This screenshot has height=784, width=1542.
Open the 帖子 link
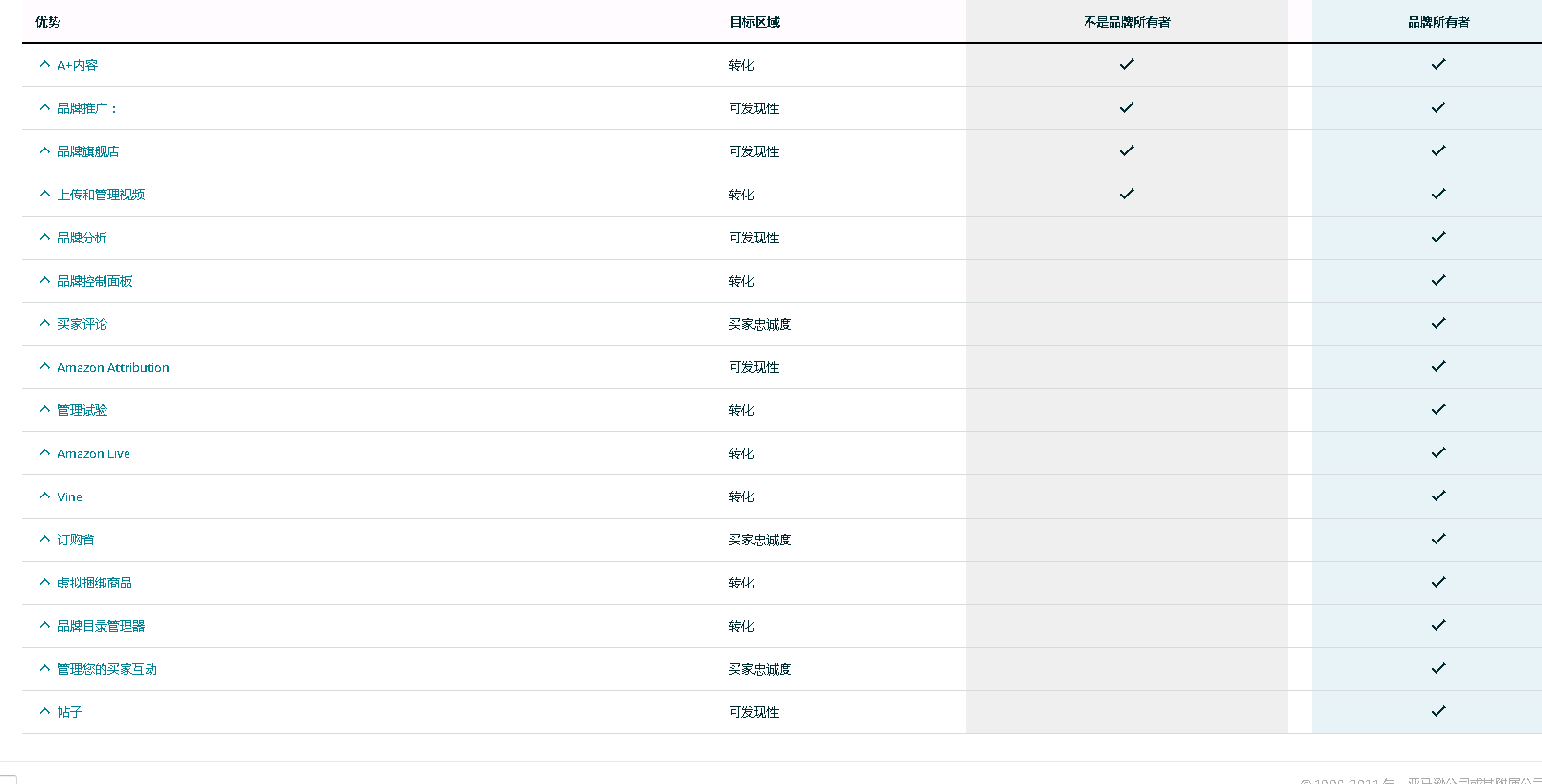click(x=70, y=712)
